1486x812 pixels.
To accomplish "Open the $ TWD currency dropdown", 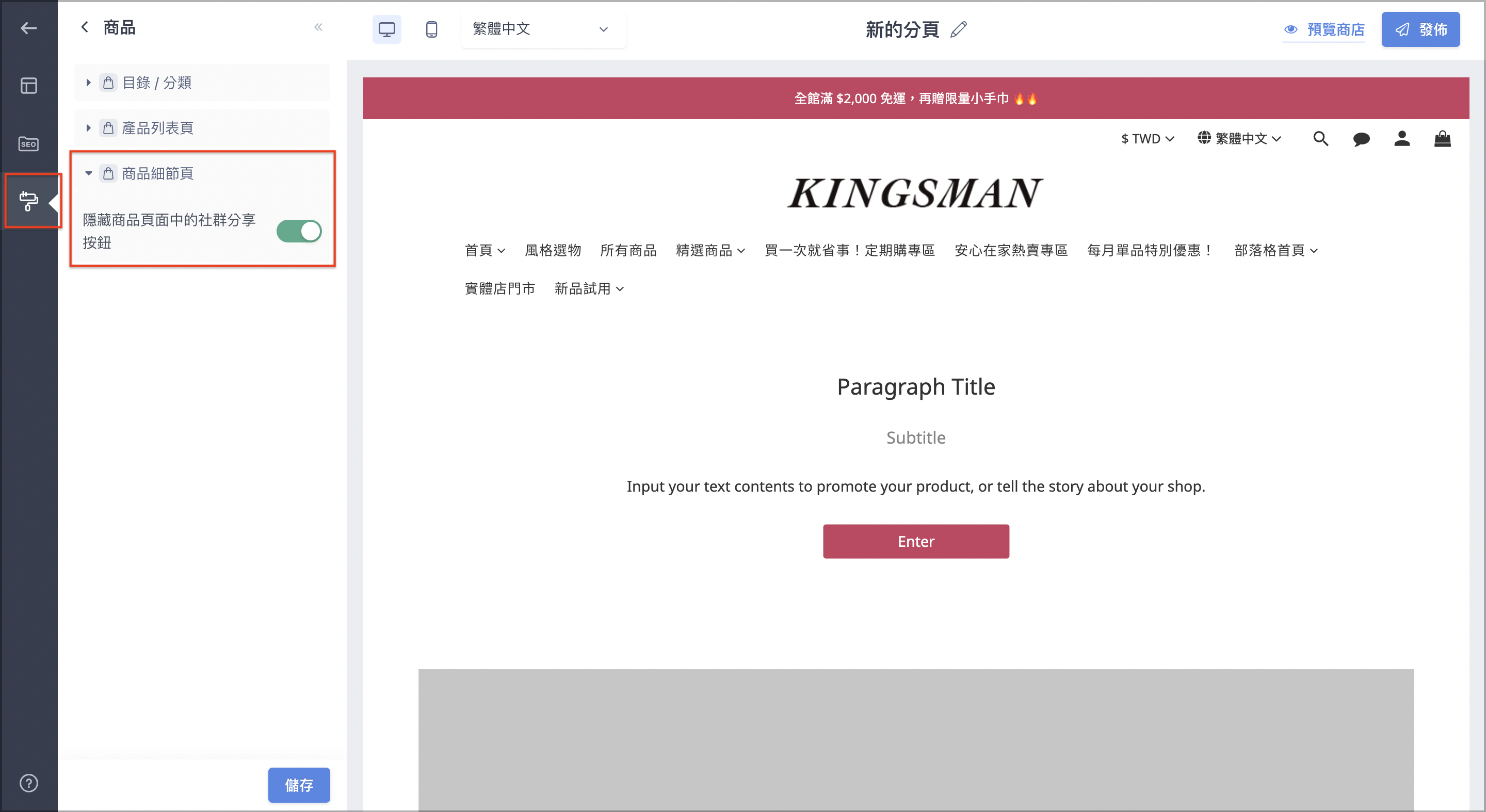I will pyautogui.click(x=1148, y=138).
